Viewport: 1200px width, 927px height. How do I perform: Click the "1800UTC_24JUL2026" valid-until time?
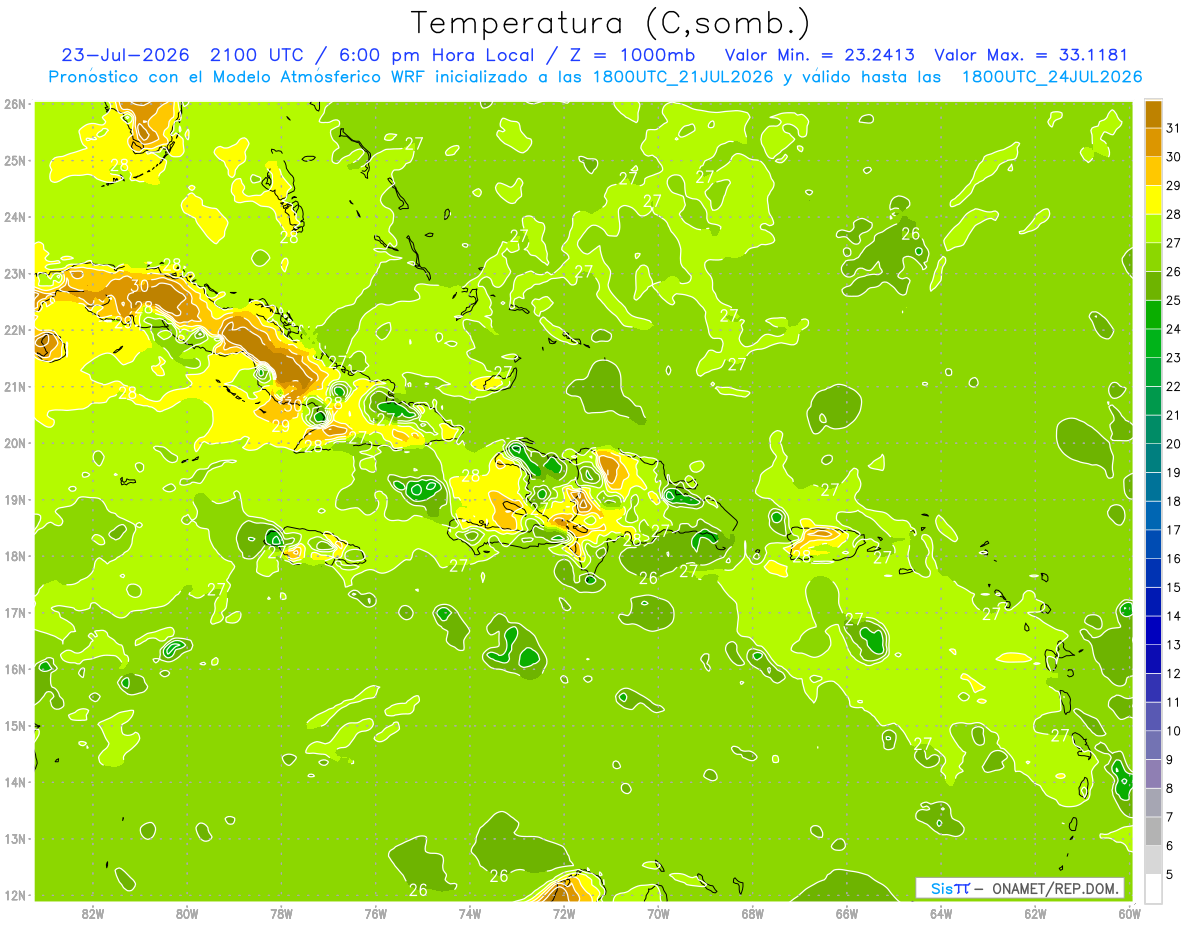(1052, 77)
